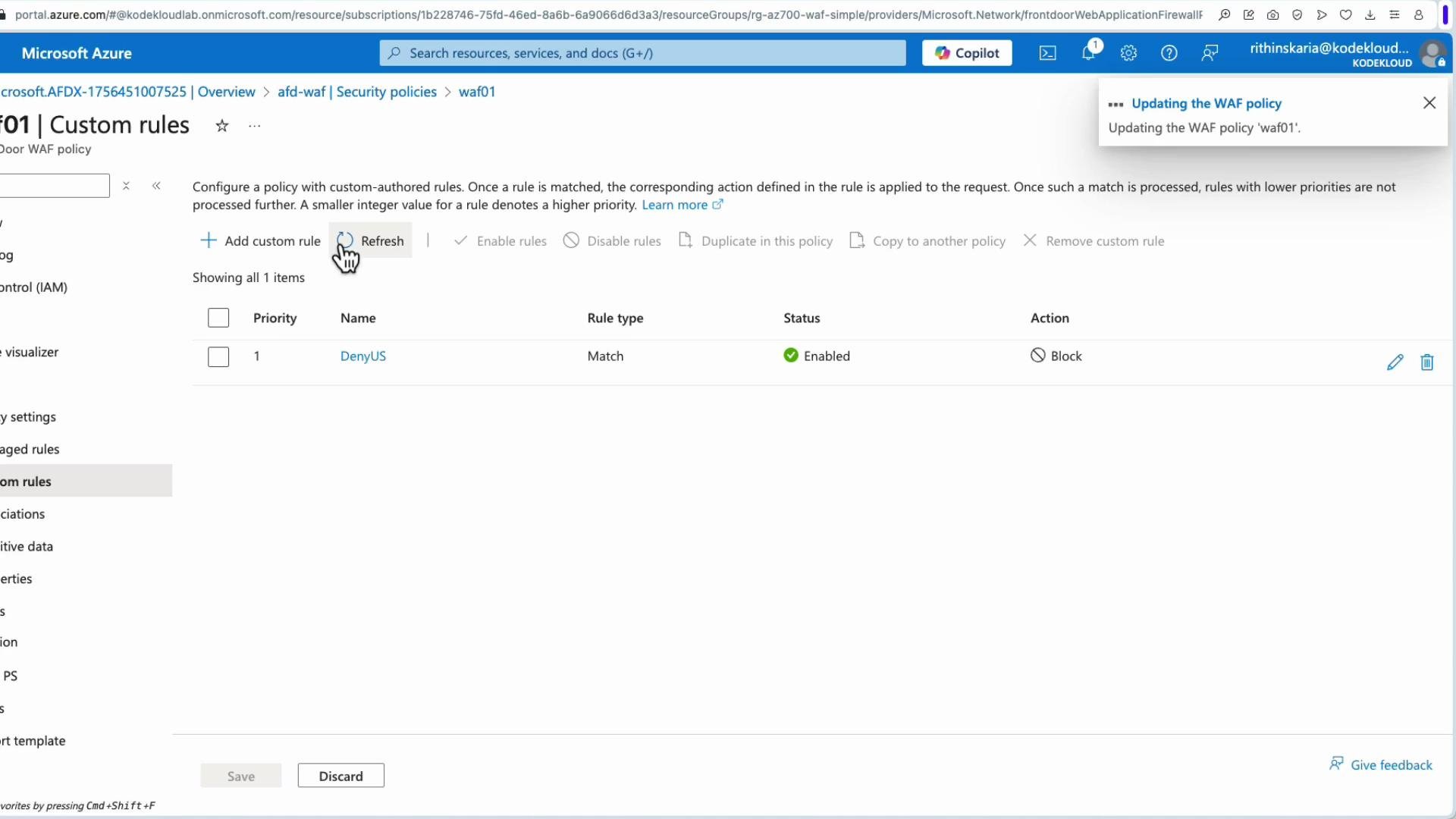Click Disable rules in the toolbar
The height and width of the screenshot is (819, 1456).
tap(612, 241)
